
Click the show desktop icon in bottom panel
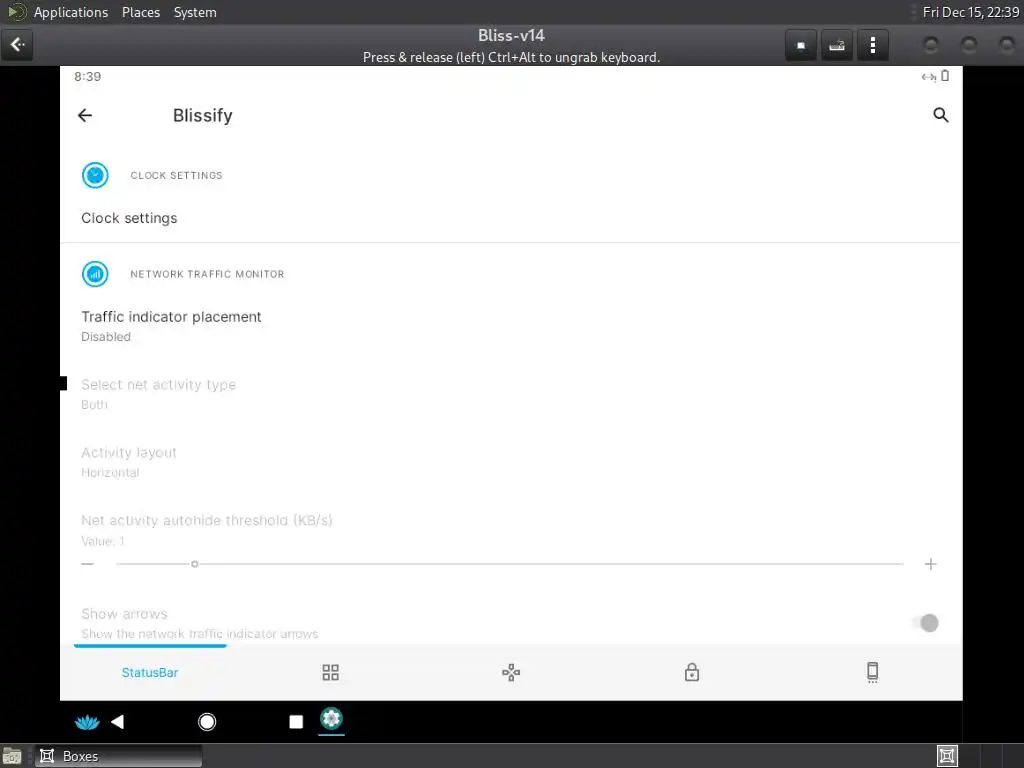click(x=12, y=756)
